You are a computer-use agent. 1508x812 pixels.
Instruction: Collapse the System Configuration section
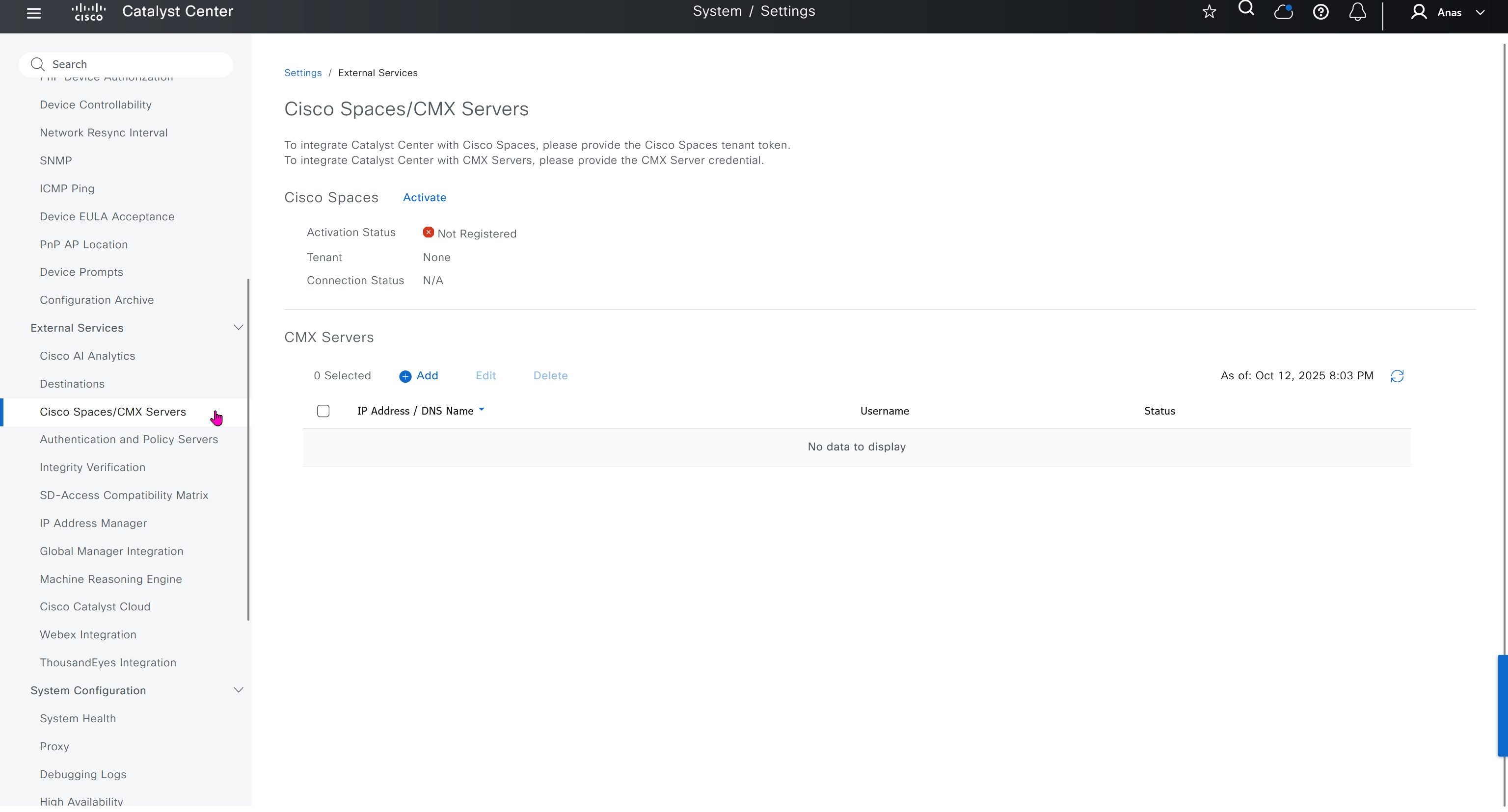pos(238,690)
